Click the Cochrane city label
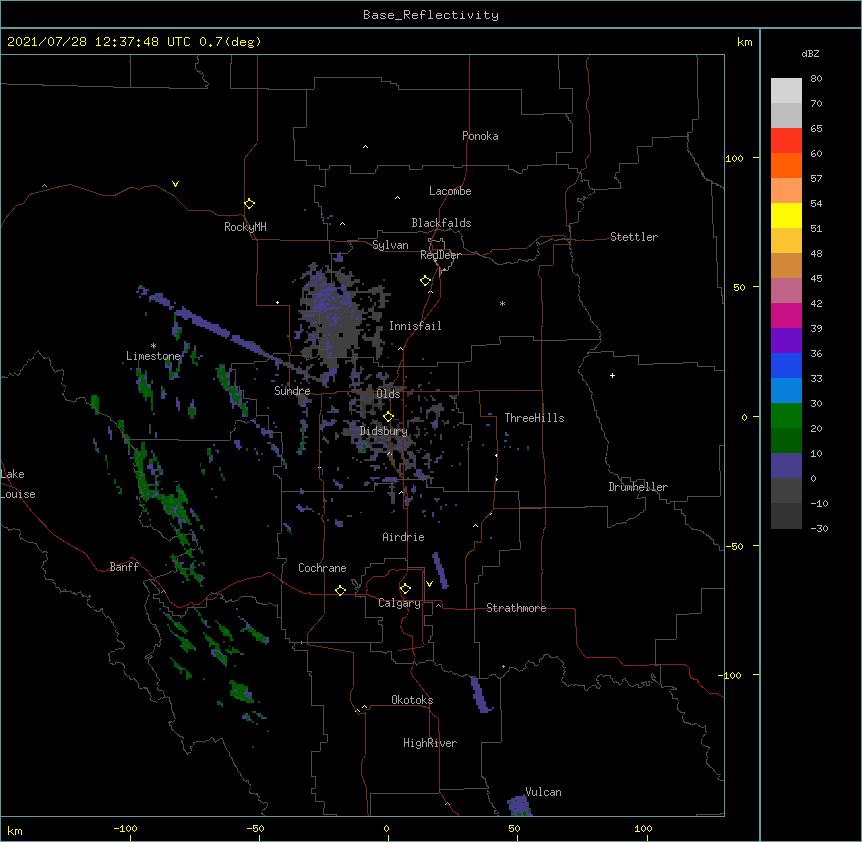 (x=322, y=568)
